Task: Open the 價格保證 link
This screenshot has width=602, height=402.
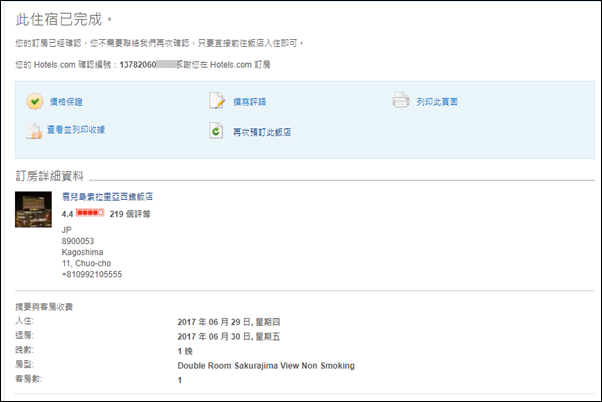Action: pos(66,102)
